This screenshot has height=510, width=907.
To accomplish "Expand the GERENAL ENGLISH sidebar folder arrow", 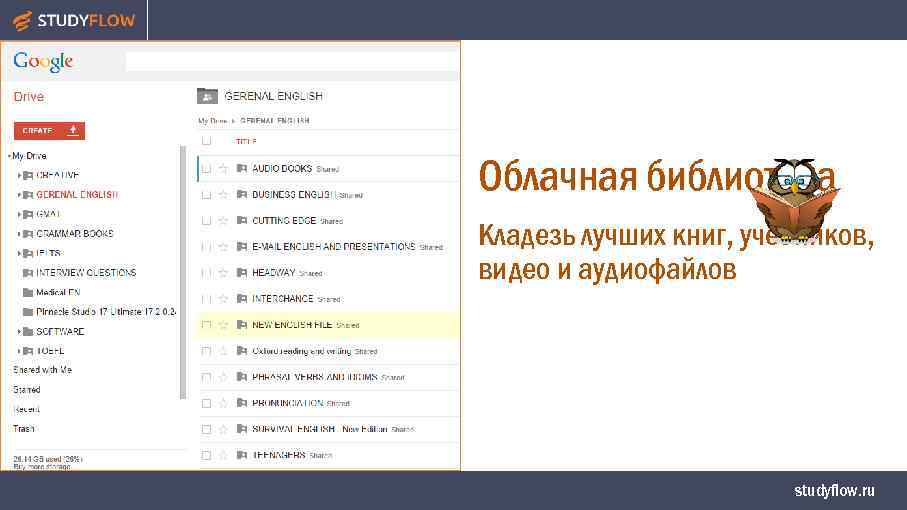I will click(19, 195).
